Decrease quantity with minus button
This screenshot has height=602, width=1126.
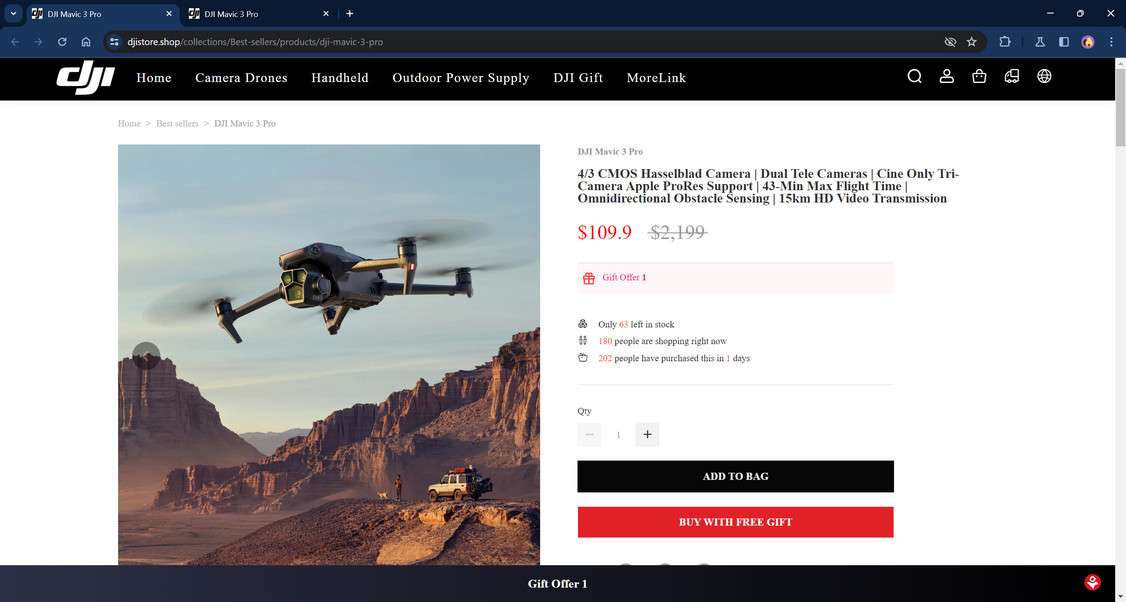pyautogui.click(x=590, y=435)
